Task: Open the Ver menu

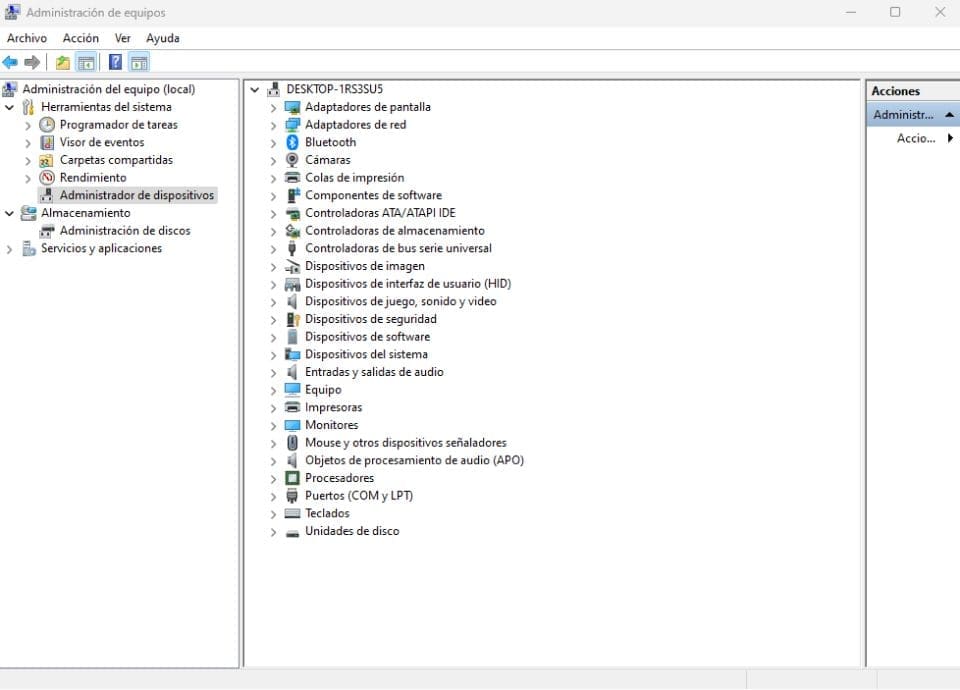Action: click(x=122, y=38)
